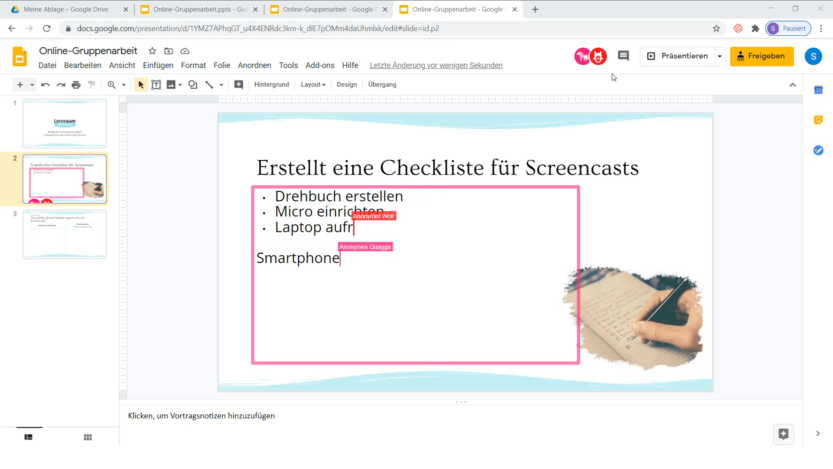Select the paint format tool
Image resolution: width=833 pixels, height=469 pixels.
91,84
